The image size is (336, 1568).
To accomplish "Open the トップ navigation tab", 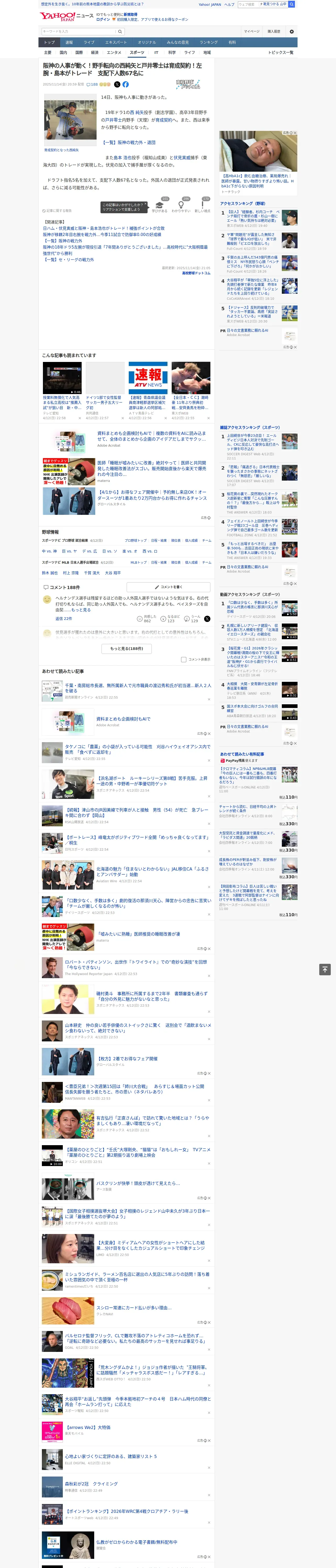I will pos(49,43).
